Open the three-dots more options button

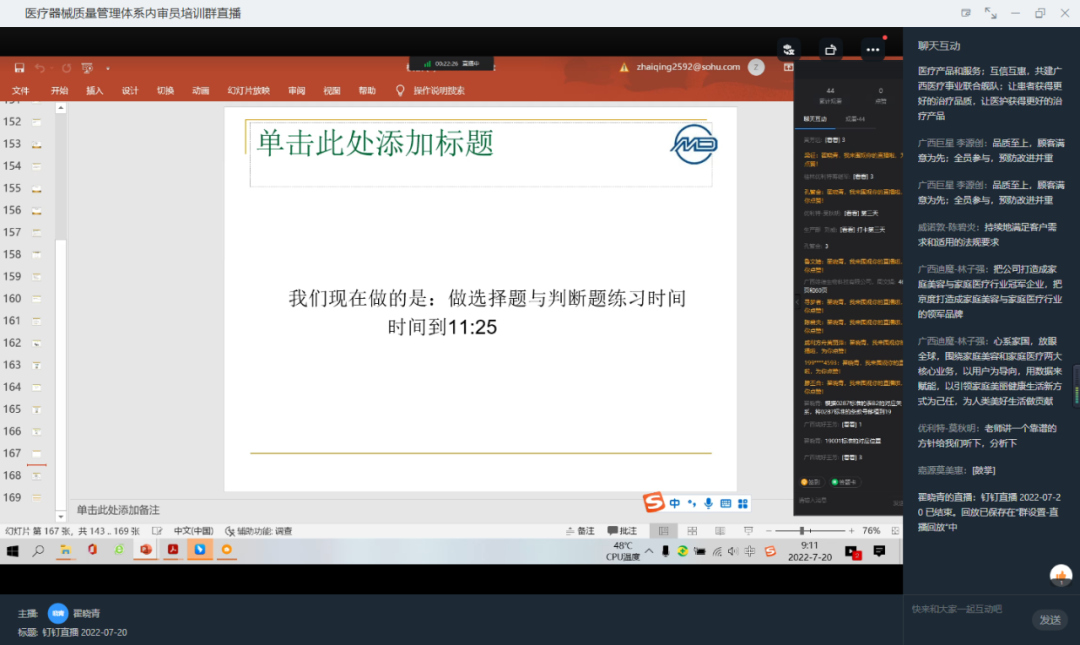pyautogui.click(x=873, y=50)
